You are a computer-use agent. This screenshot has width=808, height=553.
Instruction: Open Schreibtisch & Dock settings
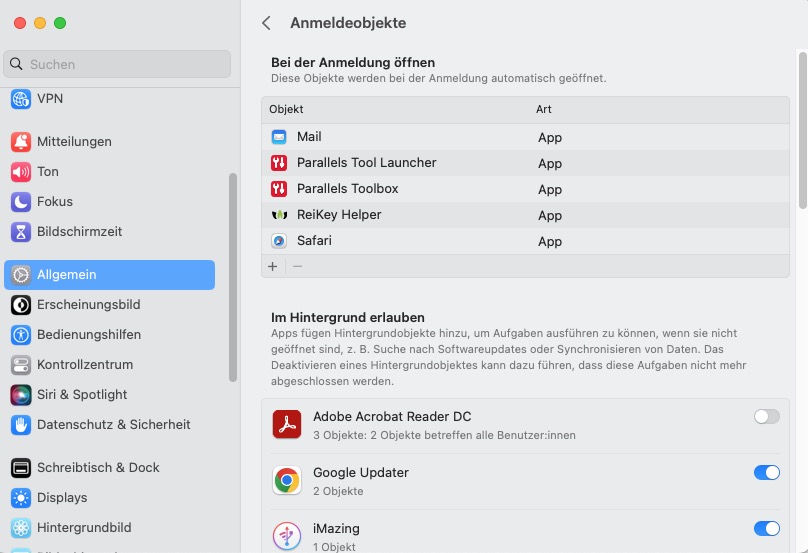pyautogui.click(x=98, y=467)
